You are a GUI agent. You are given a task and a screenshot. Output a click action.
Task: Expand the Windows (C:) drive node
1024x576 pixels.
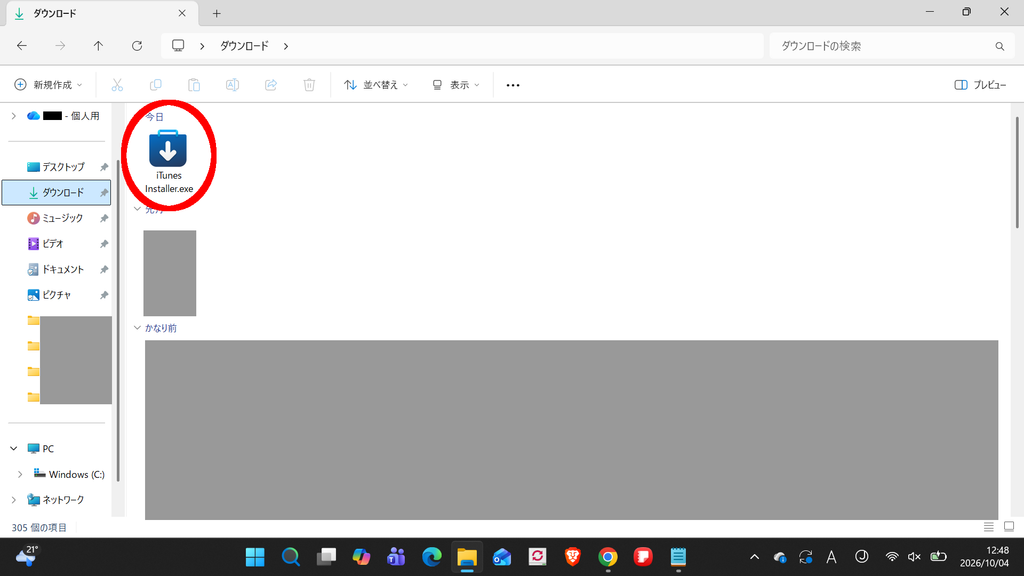(x=20, y=474)
